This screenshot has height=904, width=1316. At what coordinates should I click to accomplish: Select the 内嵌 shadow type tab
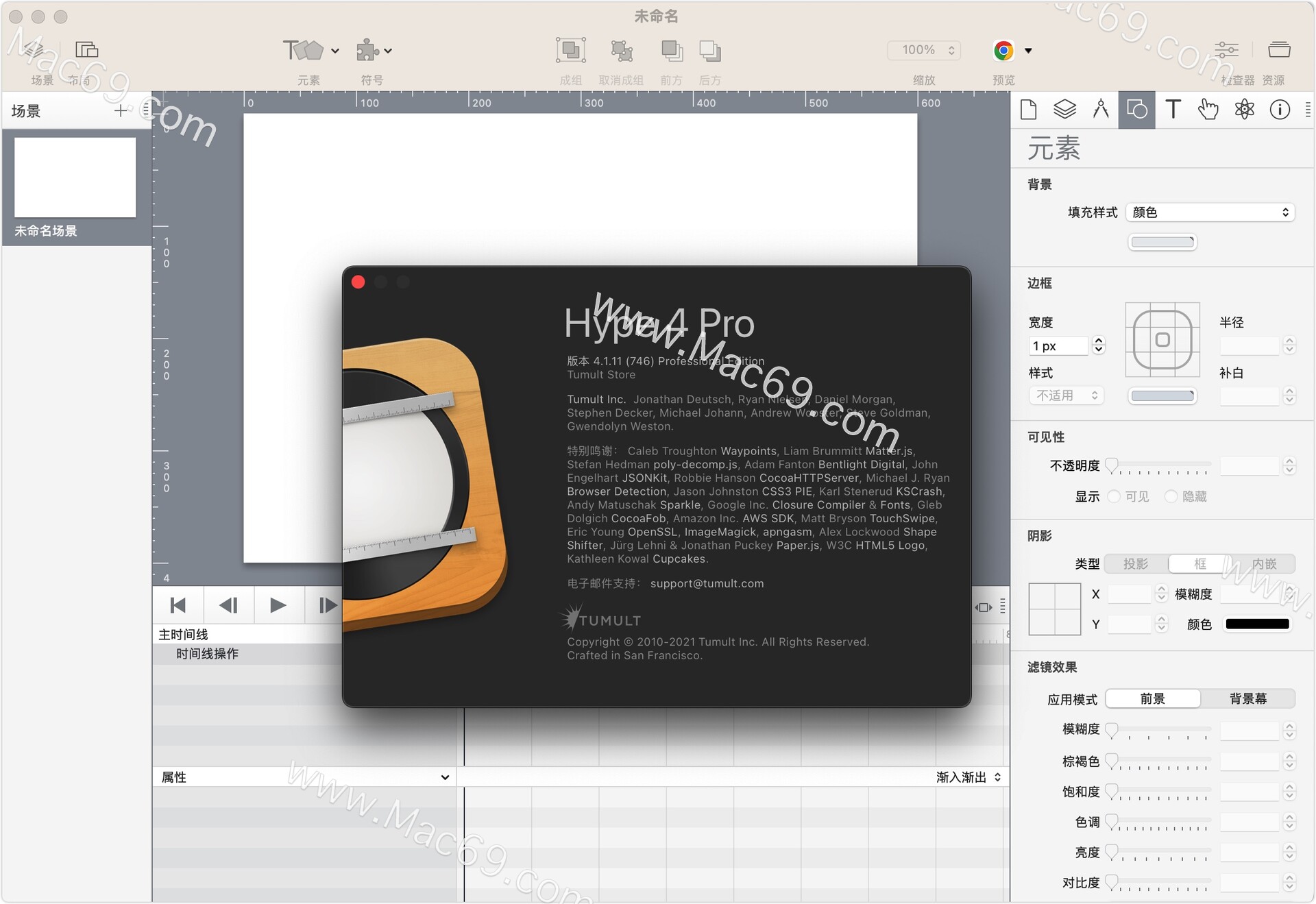(1264, 563)
